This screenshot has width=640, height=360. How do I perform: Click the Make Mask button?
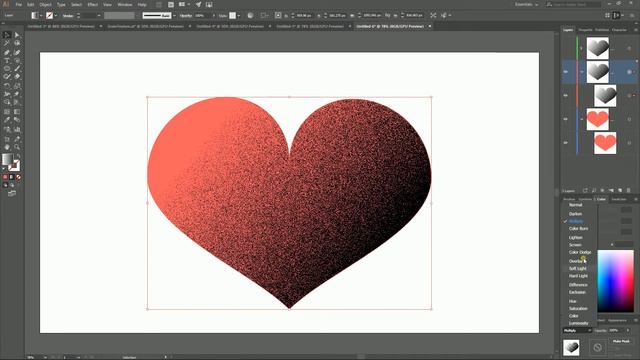621,341
